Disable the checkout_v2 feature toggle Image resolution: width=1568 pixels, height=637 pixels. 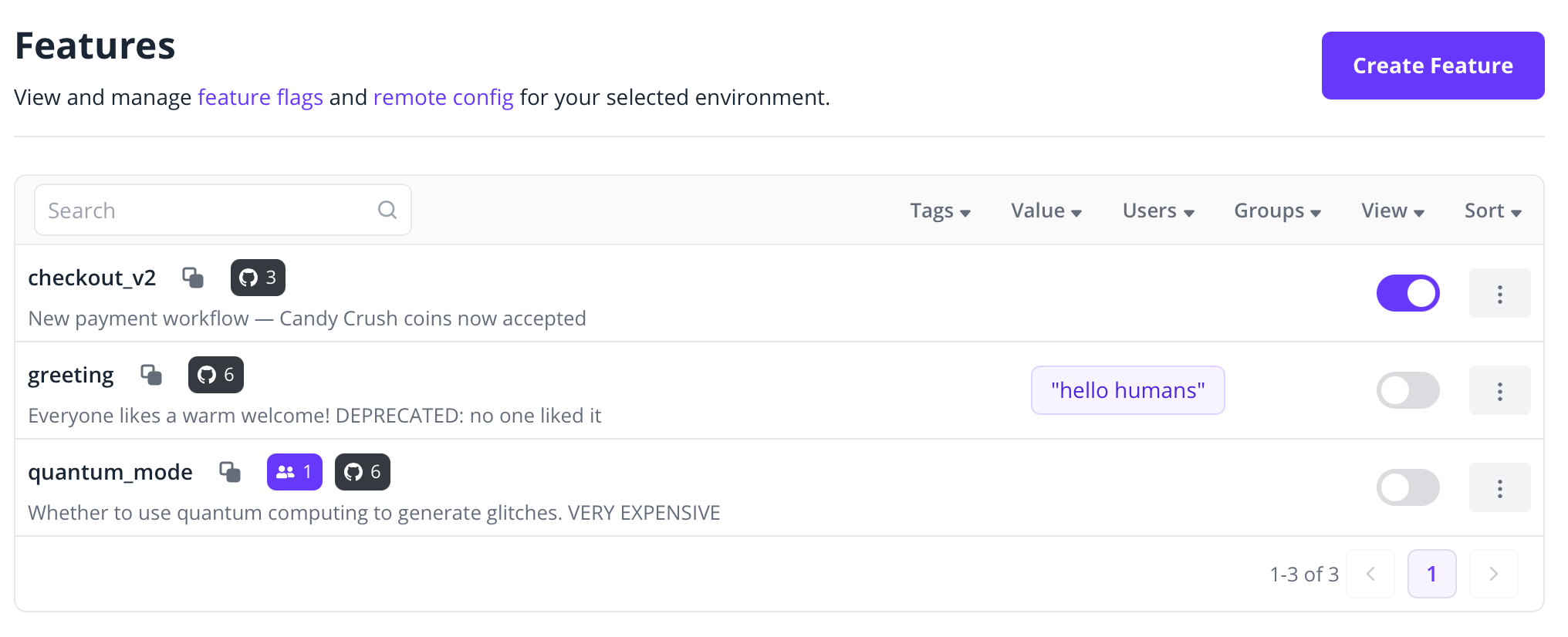point(1407,293)
